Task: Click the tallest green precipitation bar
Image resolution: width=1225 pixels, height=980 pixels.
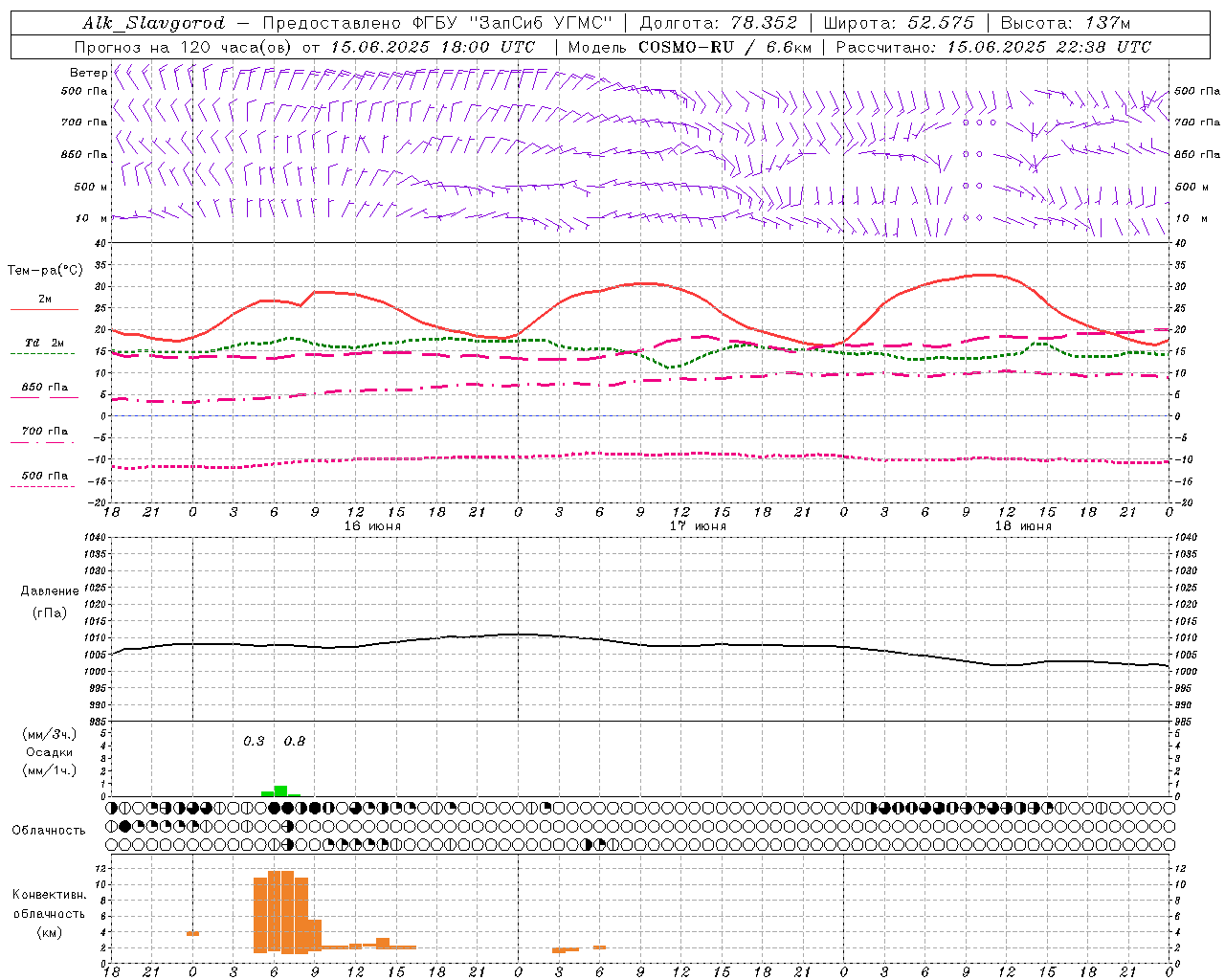Action: pyautogui.click(x=280, y=791)
